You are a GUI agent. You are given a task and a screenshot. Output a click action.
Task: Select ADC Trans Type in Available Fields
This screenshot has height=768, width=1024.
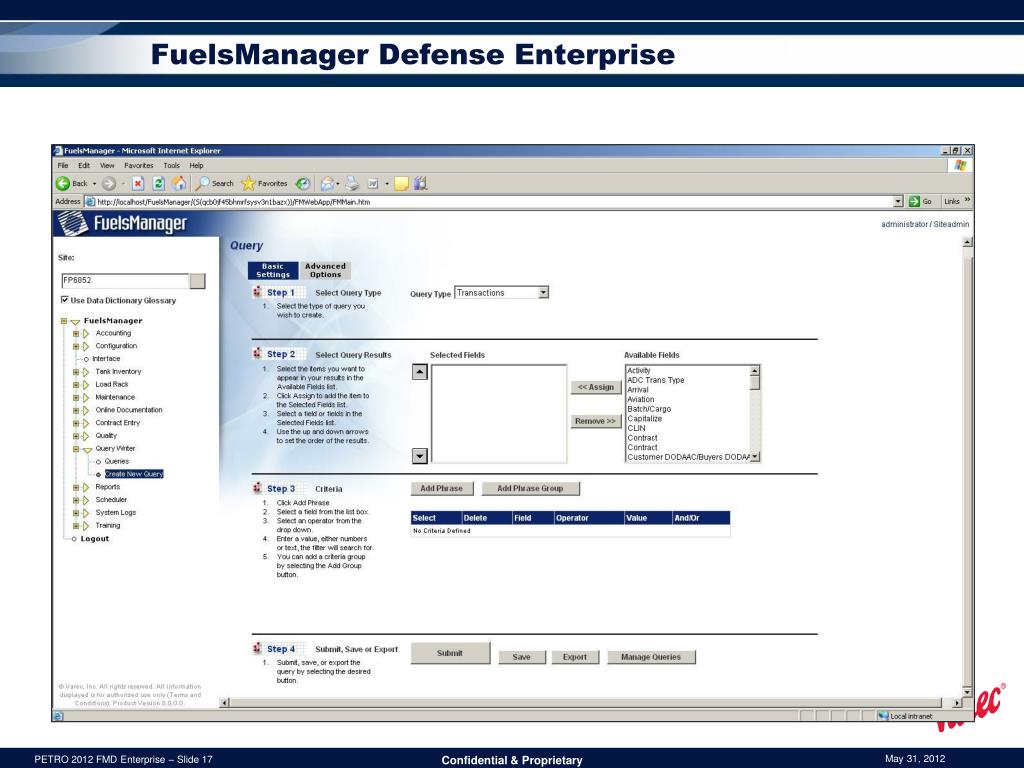click(656, 380)
